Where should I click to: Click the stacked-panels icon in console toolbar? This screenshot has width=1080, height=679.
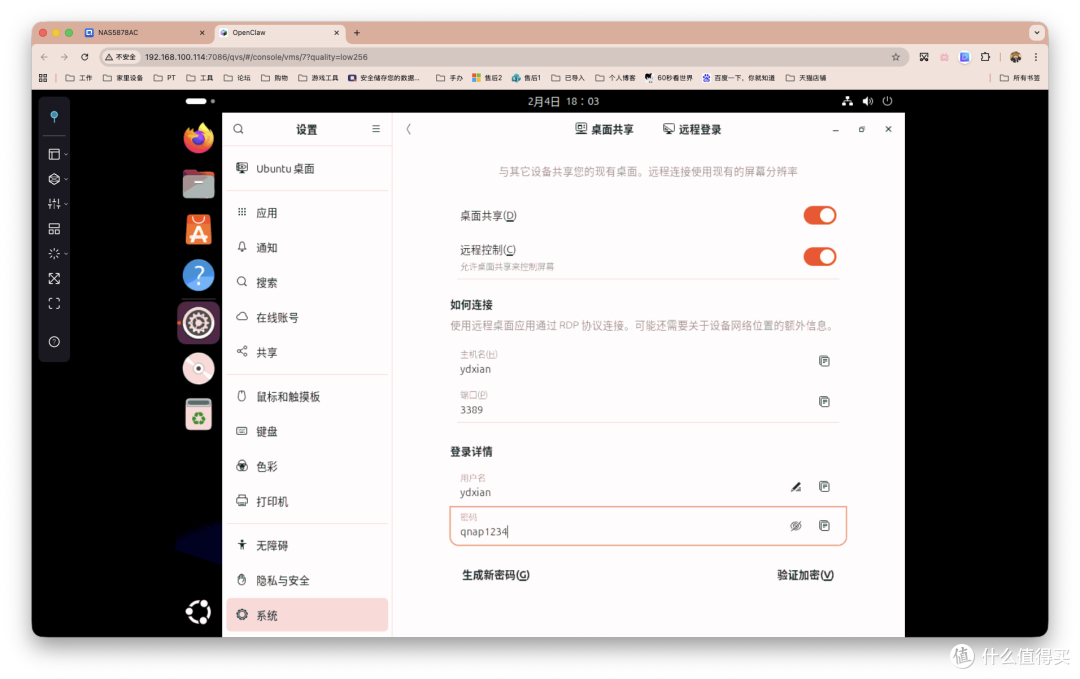click(54, 229)
